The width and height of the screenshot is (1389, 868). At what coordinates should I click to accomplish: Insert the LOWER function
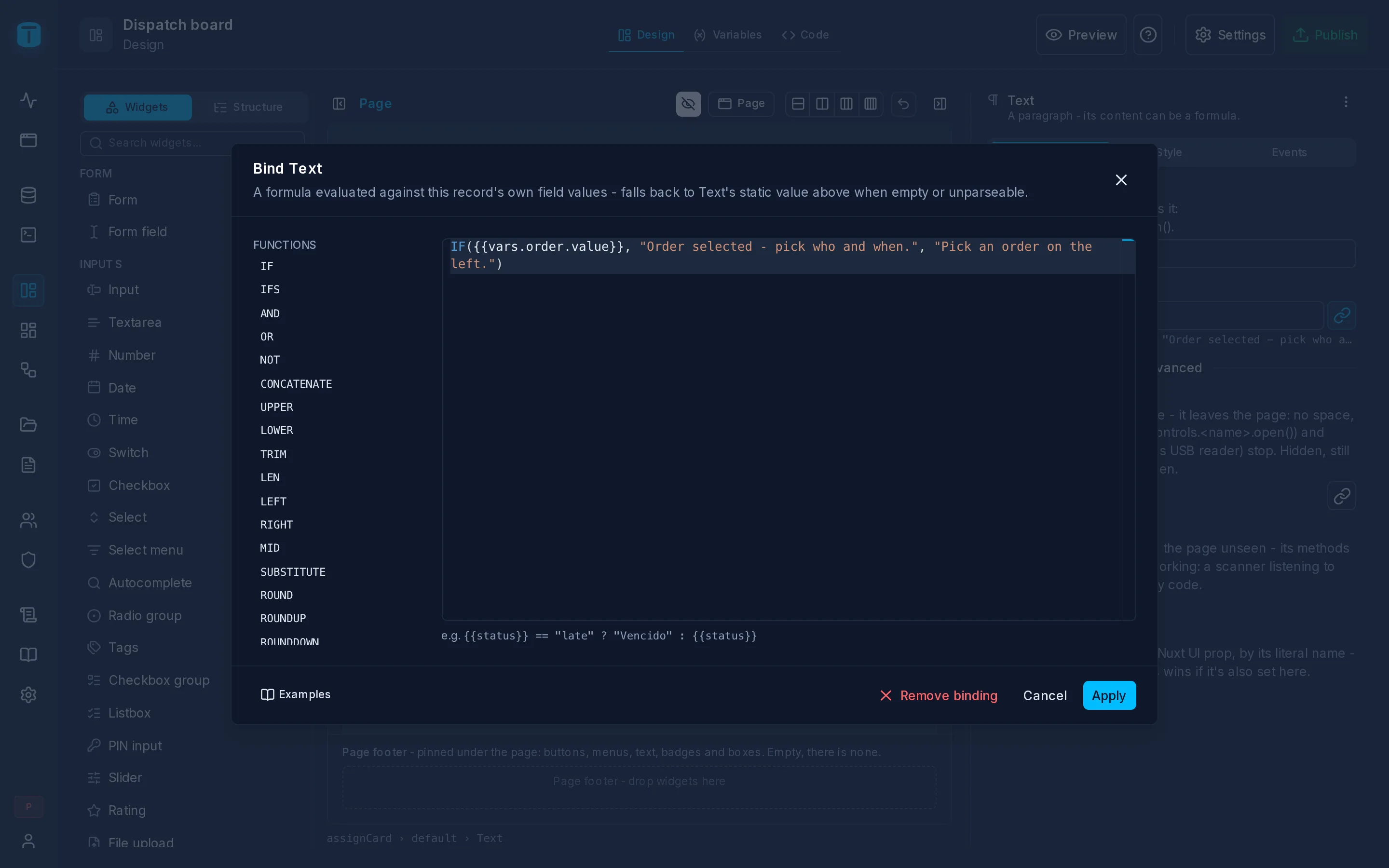pyautogui.click(x=277, y=430)
